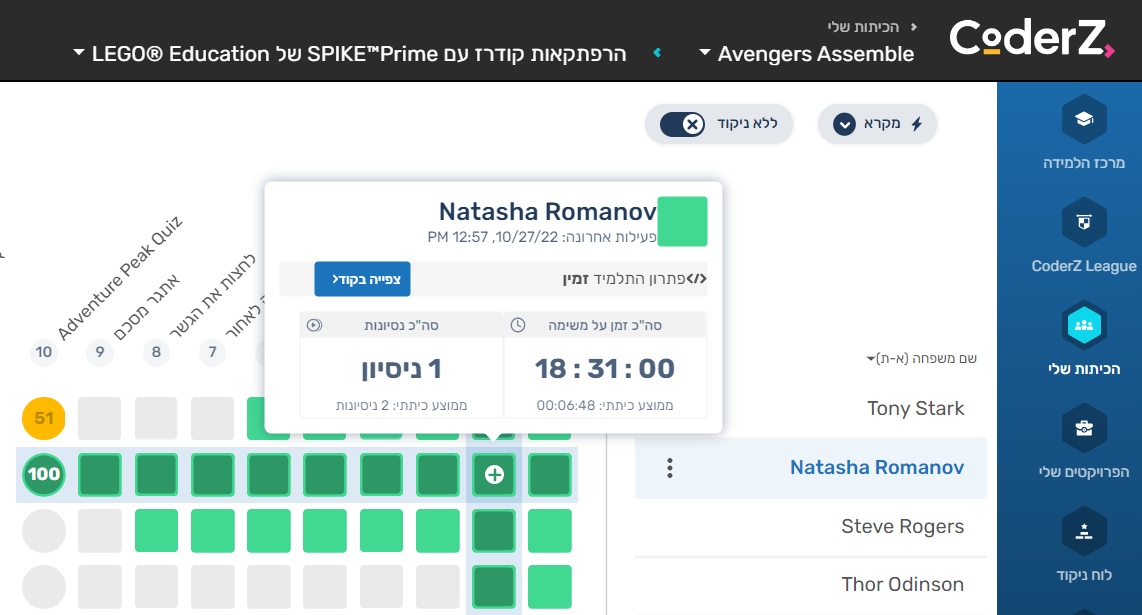Click the view code button
The image size is (1142, 615).
(362, 279)
